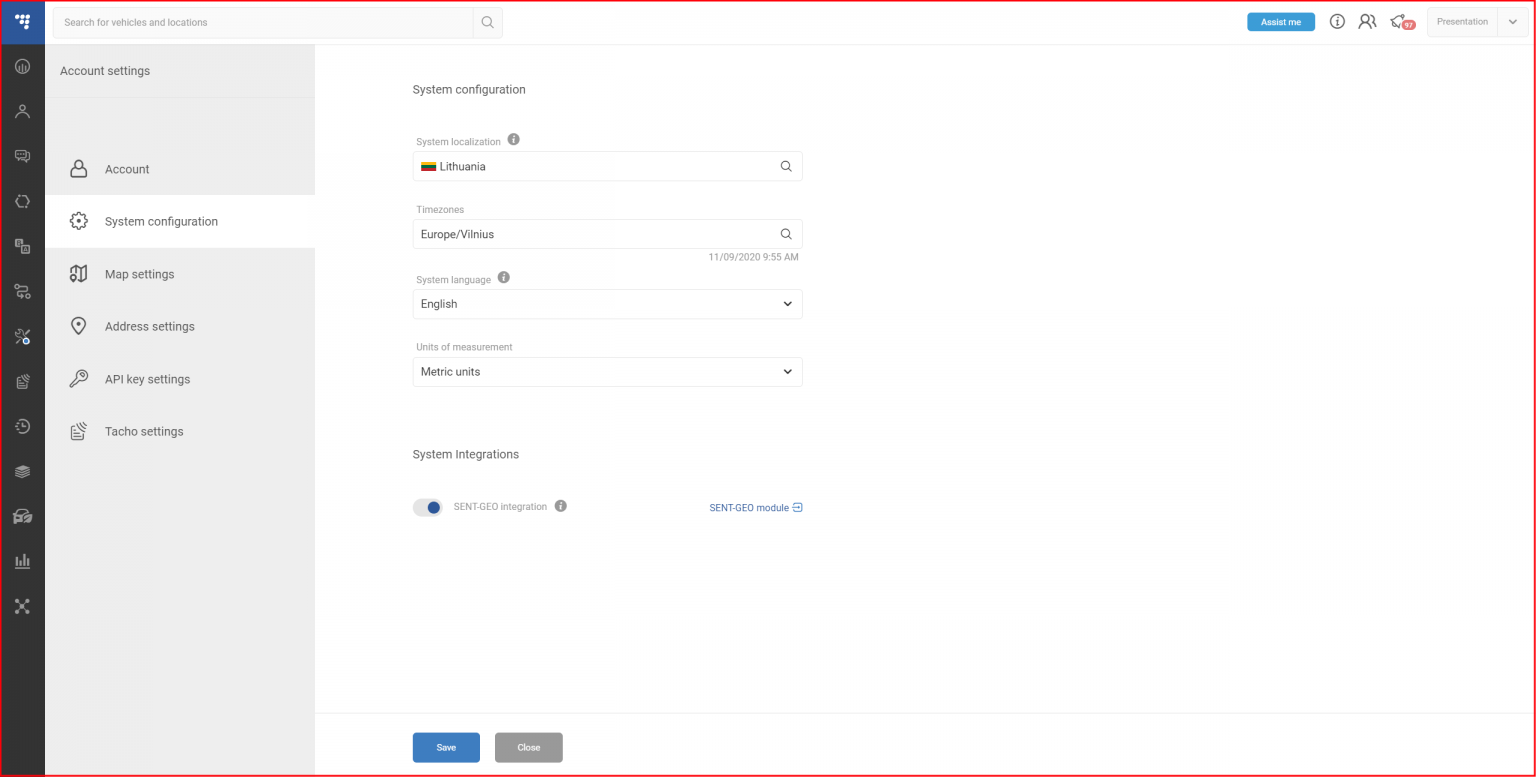The image size is (1536, 777).
Task: Click the notifications bell icon showing 97 alerts
Action: [x=1400, y=21]
